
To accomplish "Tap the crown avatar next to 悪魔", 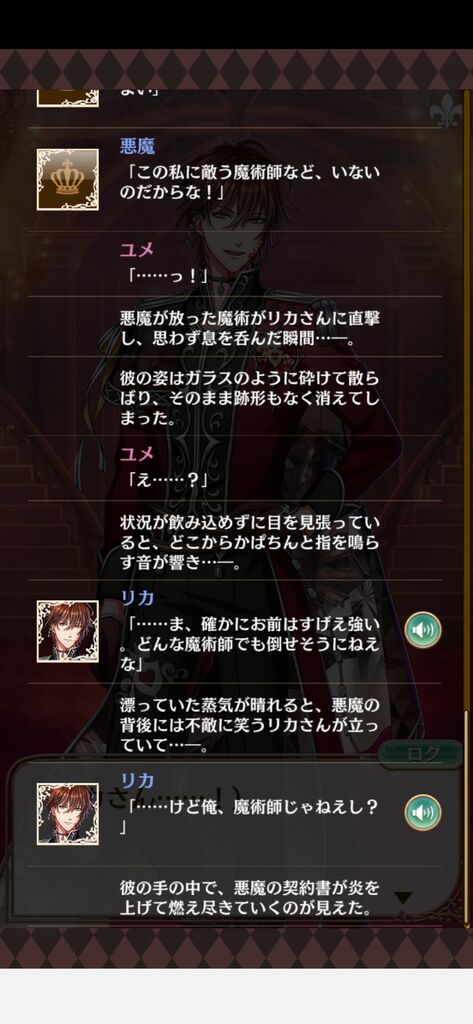I will 68,180.
